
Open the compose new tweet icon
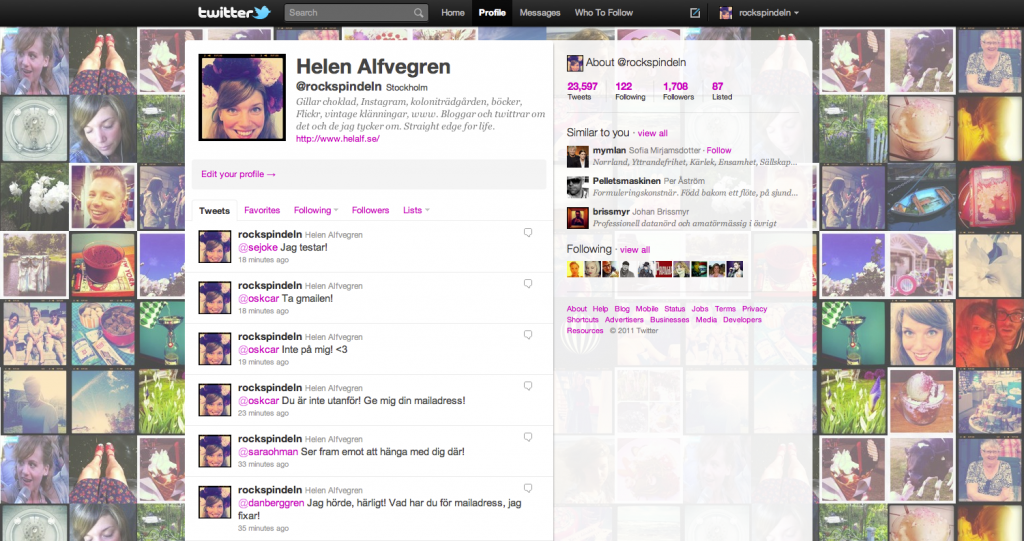(x=695, y=12)
